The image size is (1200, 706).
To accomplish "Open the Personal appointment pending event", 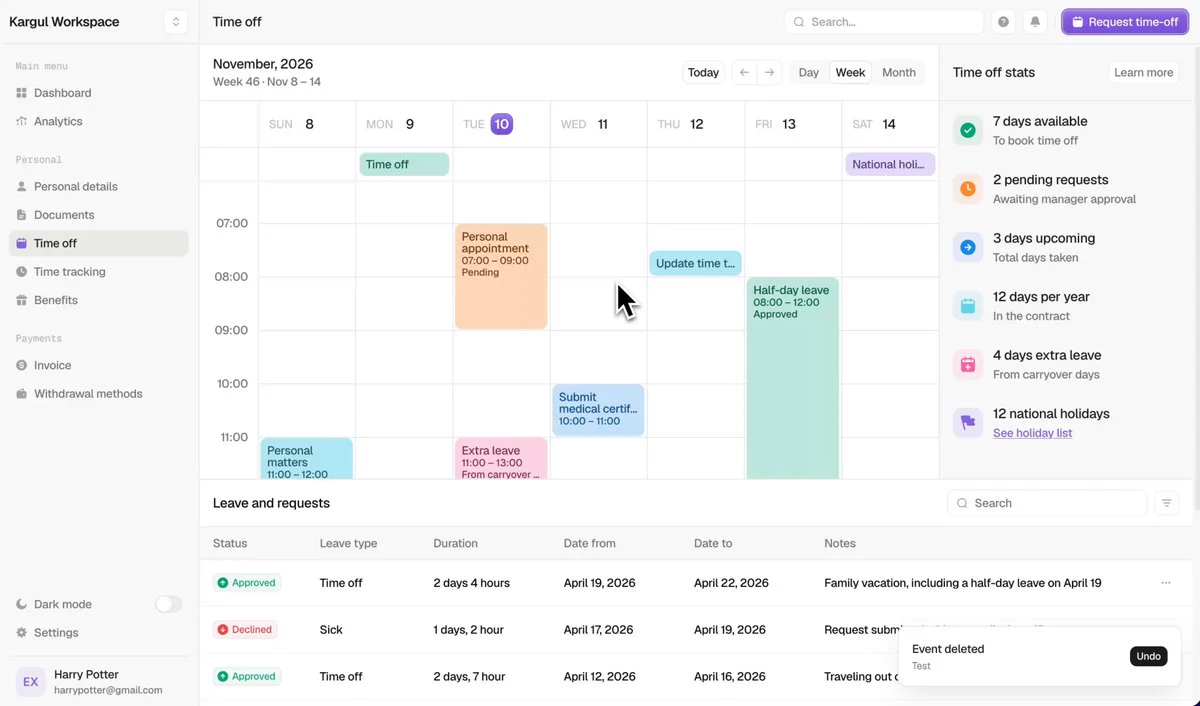I will point(501,277).
